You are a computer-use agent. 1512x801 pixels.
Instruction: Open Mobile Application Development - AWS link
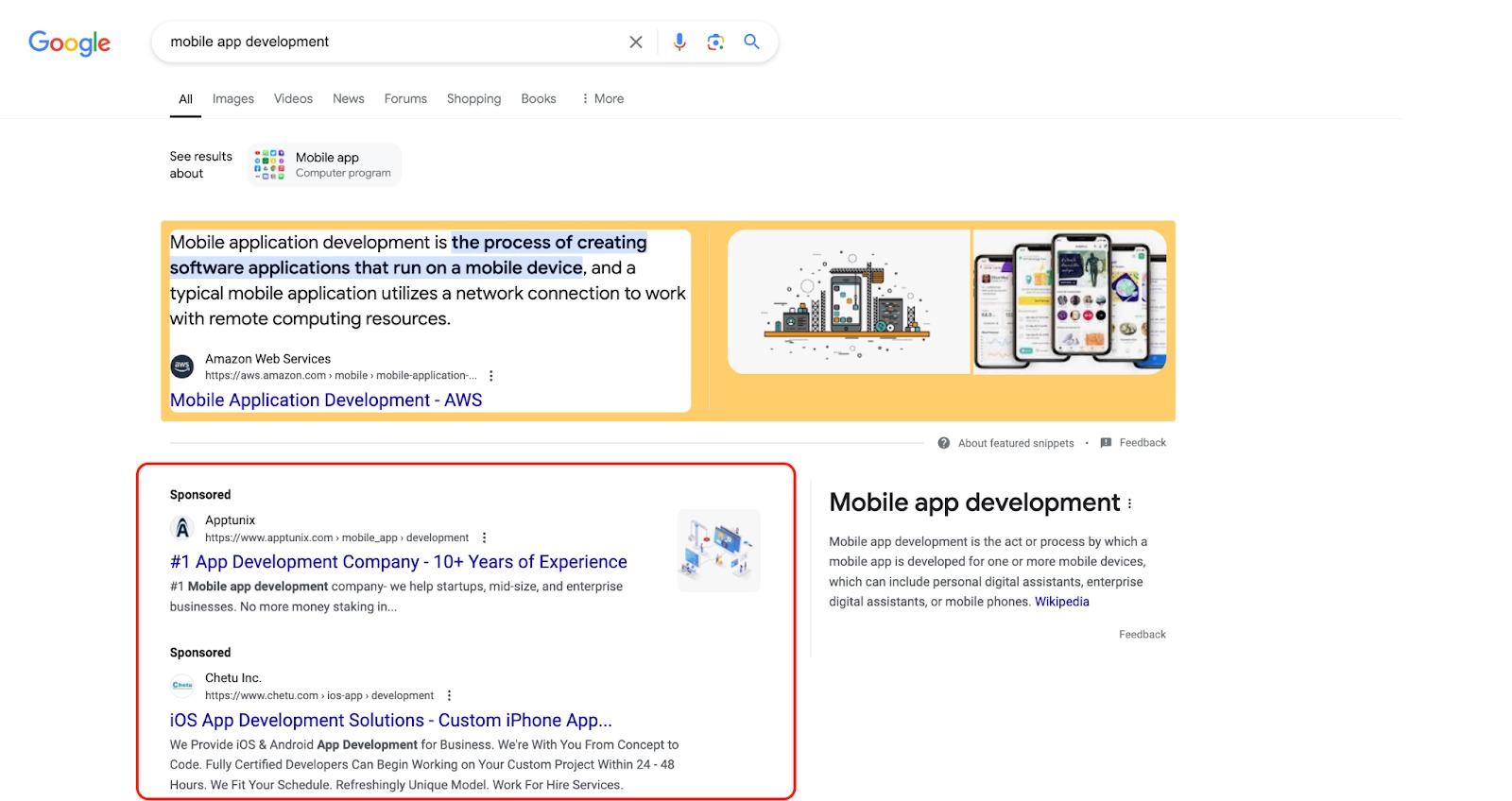pos(325,400)
